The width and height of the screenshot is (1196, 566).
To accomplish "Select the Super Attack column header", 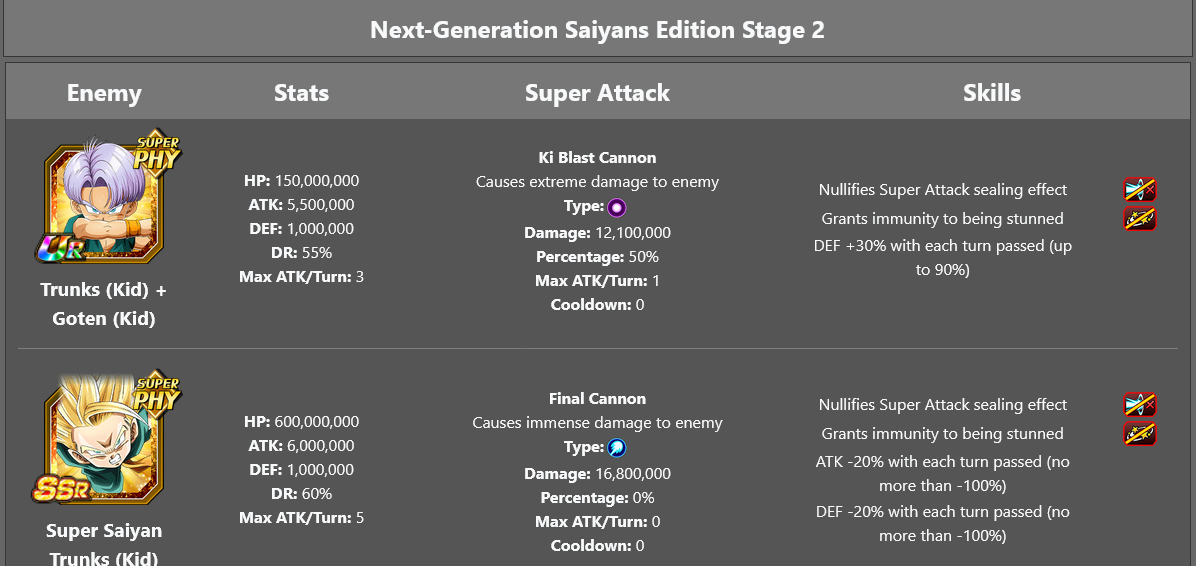I will [597, 93].
